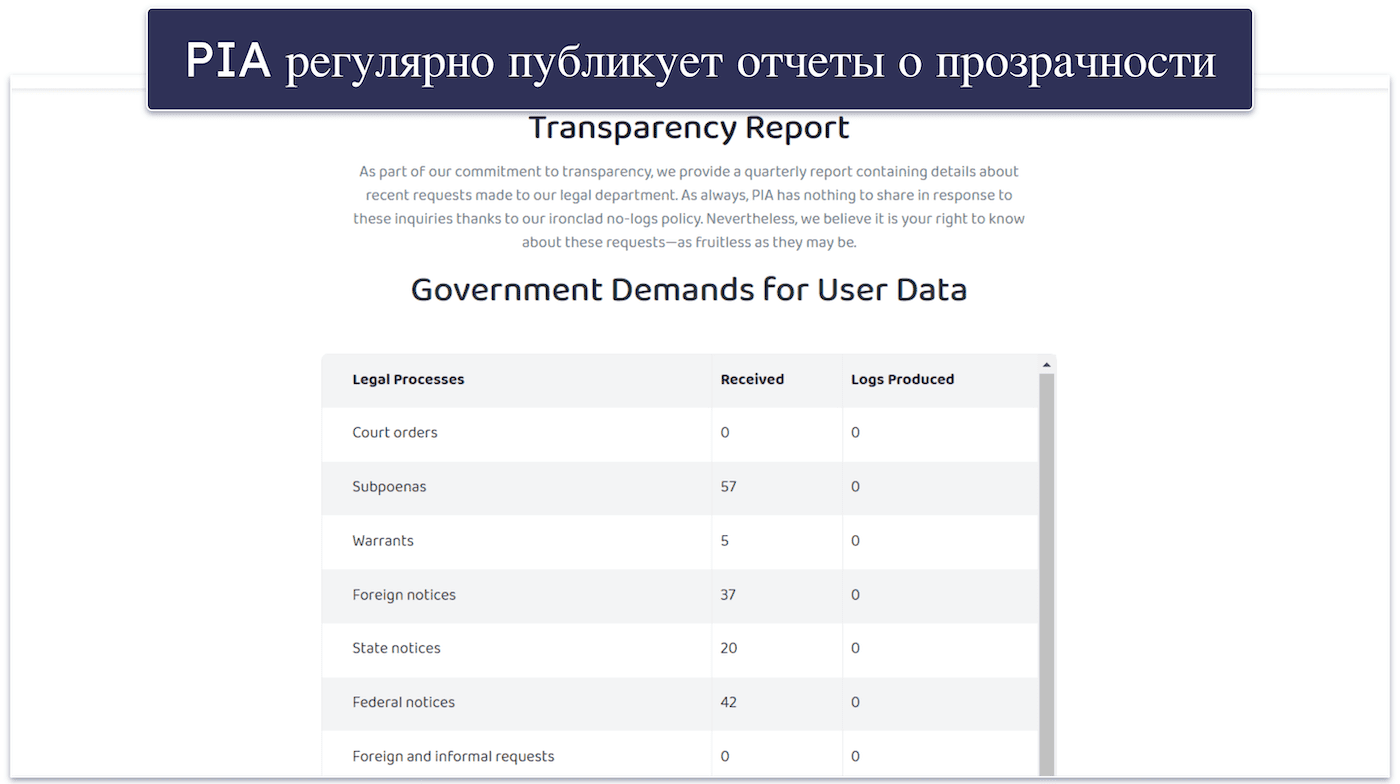Select the 'Federal notices' row label

[403, 702]
